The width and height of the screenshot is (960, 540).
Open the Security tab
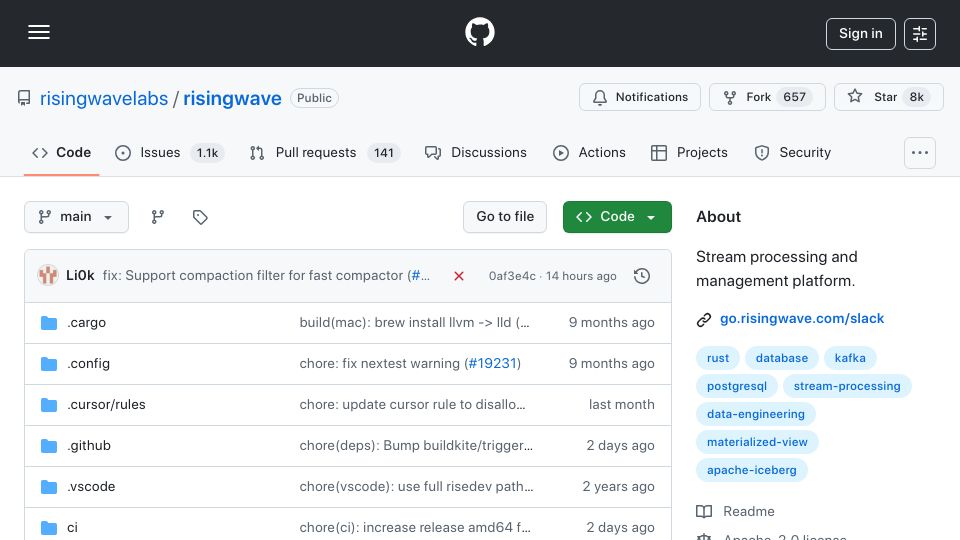[793, 152]
